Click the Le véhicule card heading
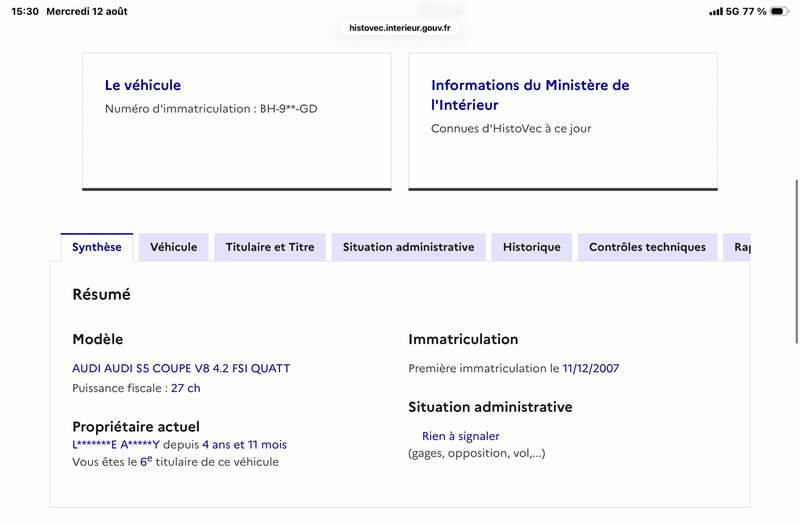 point(143,85)
